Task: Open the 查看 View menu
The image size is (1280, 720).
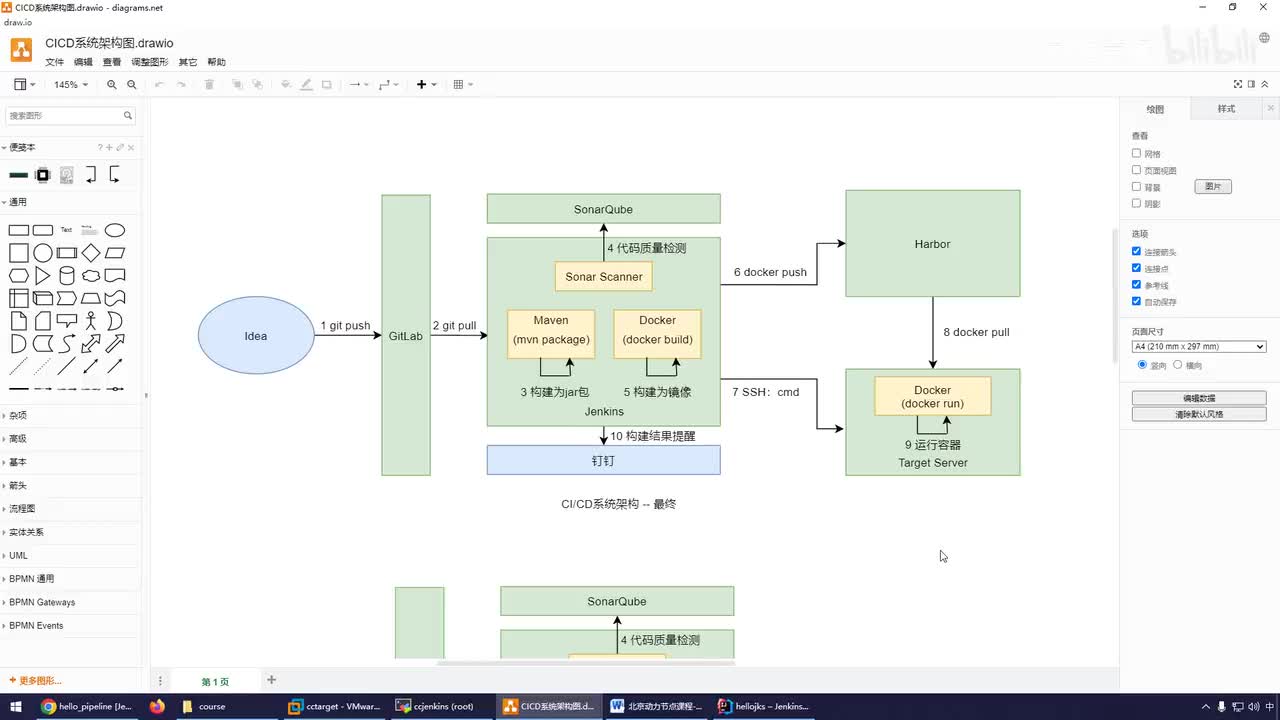Action: click(x=112, y=62)
